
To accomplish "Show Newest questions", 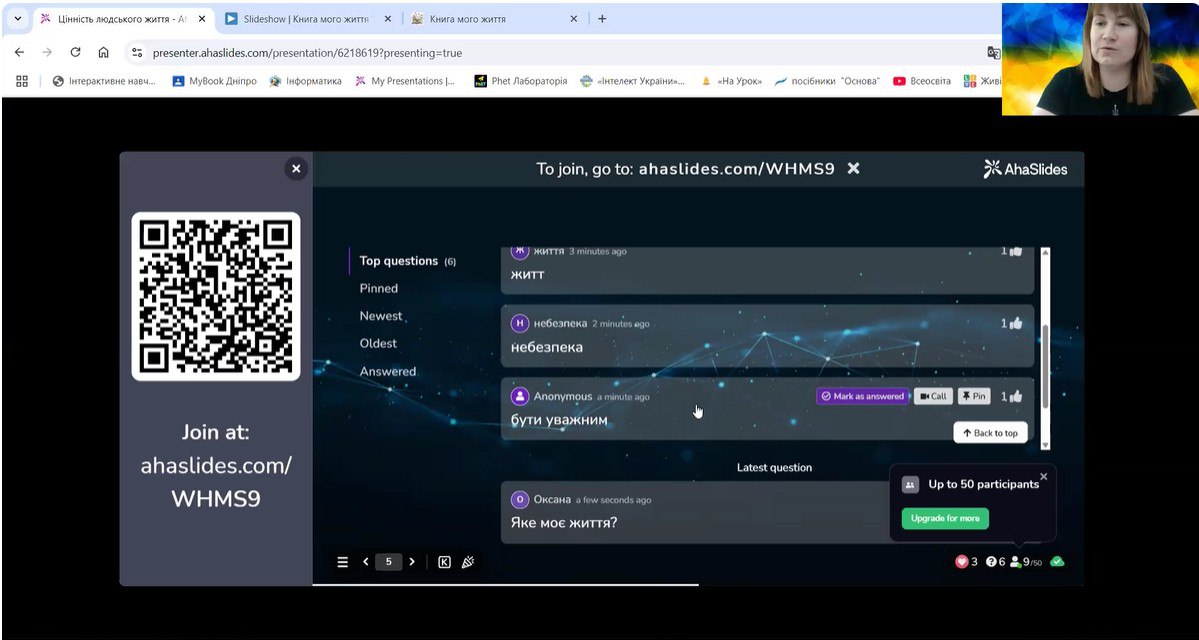I will pyautogui.click(x=381, y=316).
